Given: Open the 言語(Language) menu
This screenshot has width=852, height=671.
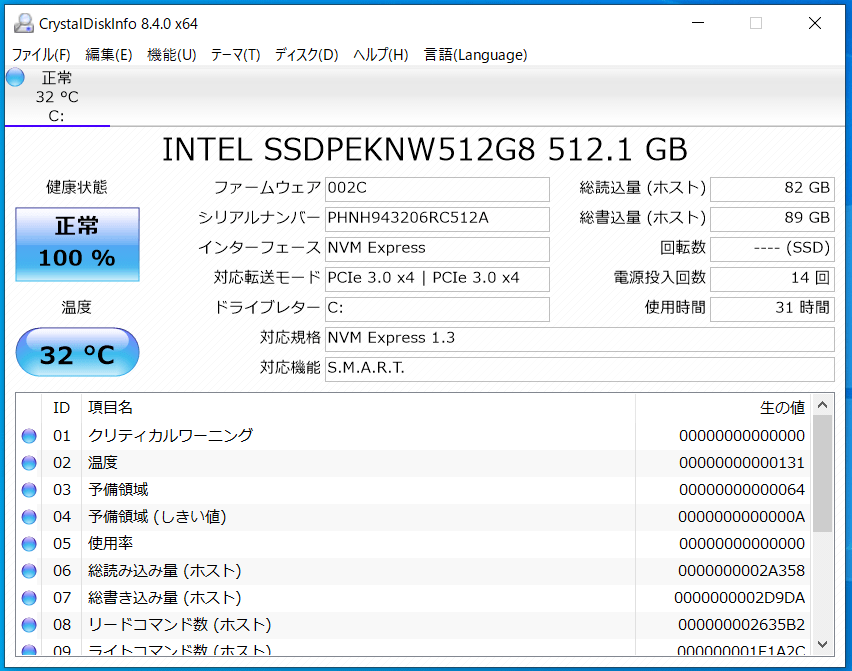Looking at the screenshot, I should (475, 55).
